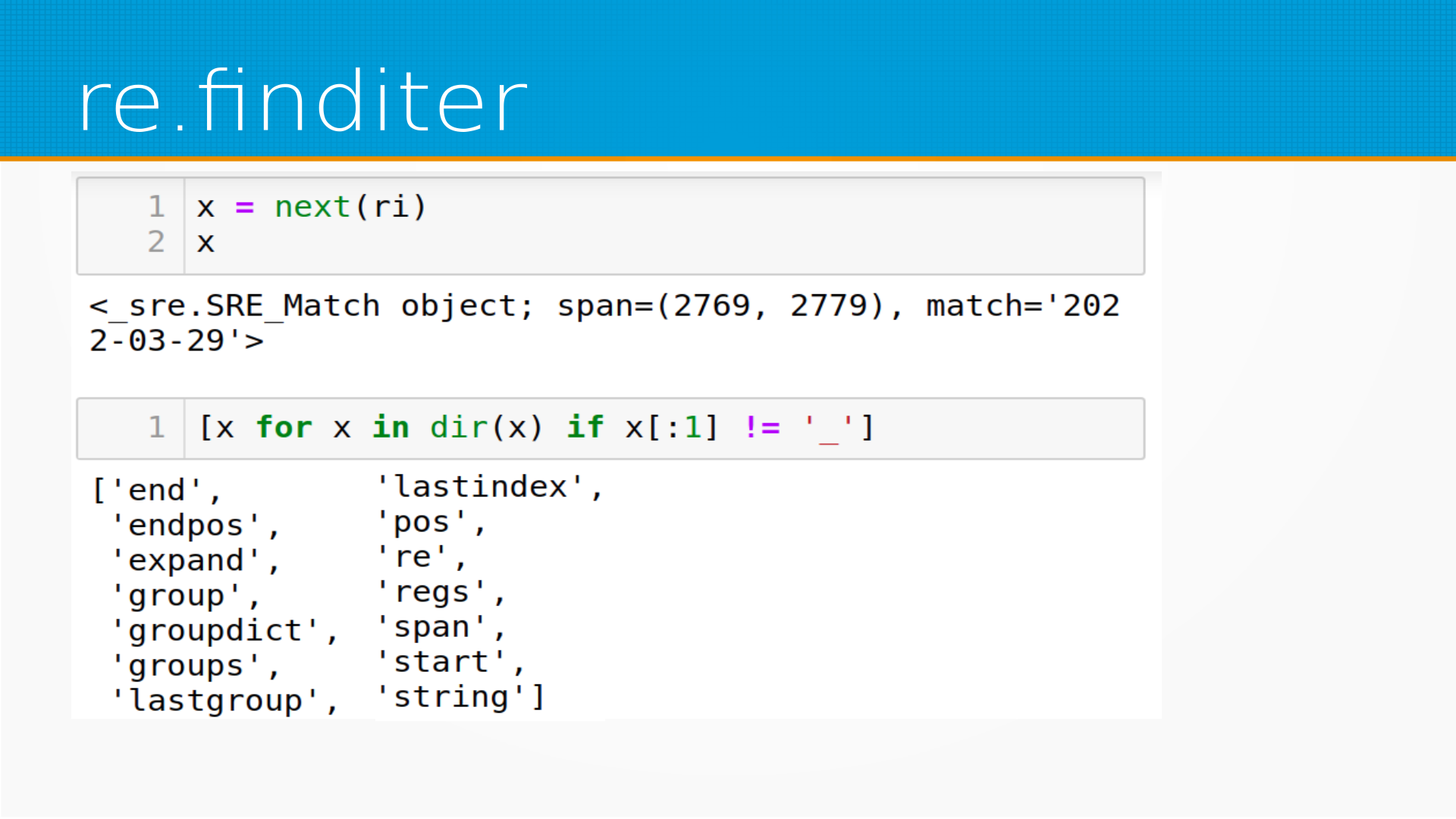Click the 'end' entry in output list
The image size is (1456, 819).
[157, 491]
